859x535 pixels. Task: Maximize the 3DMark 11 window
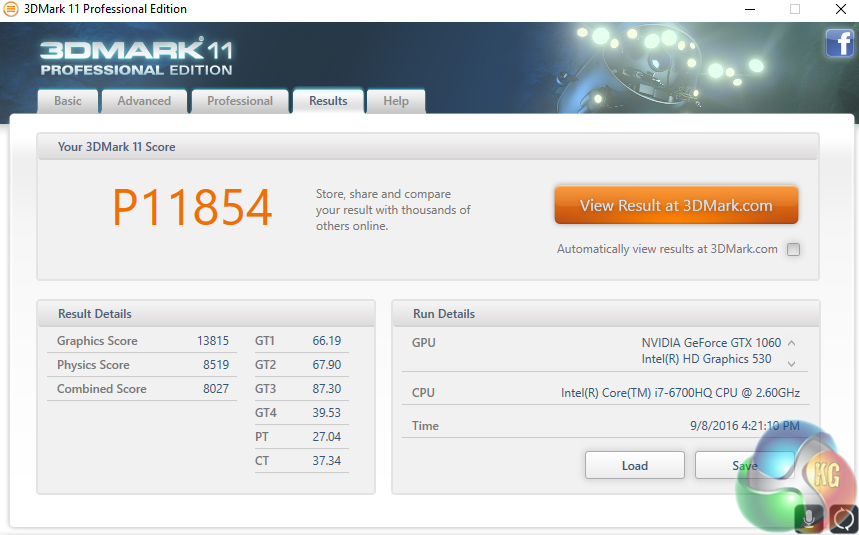tap(795, 9)
